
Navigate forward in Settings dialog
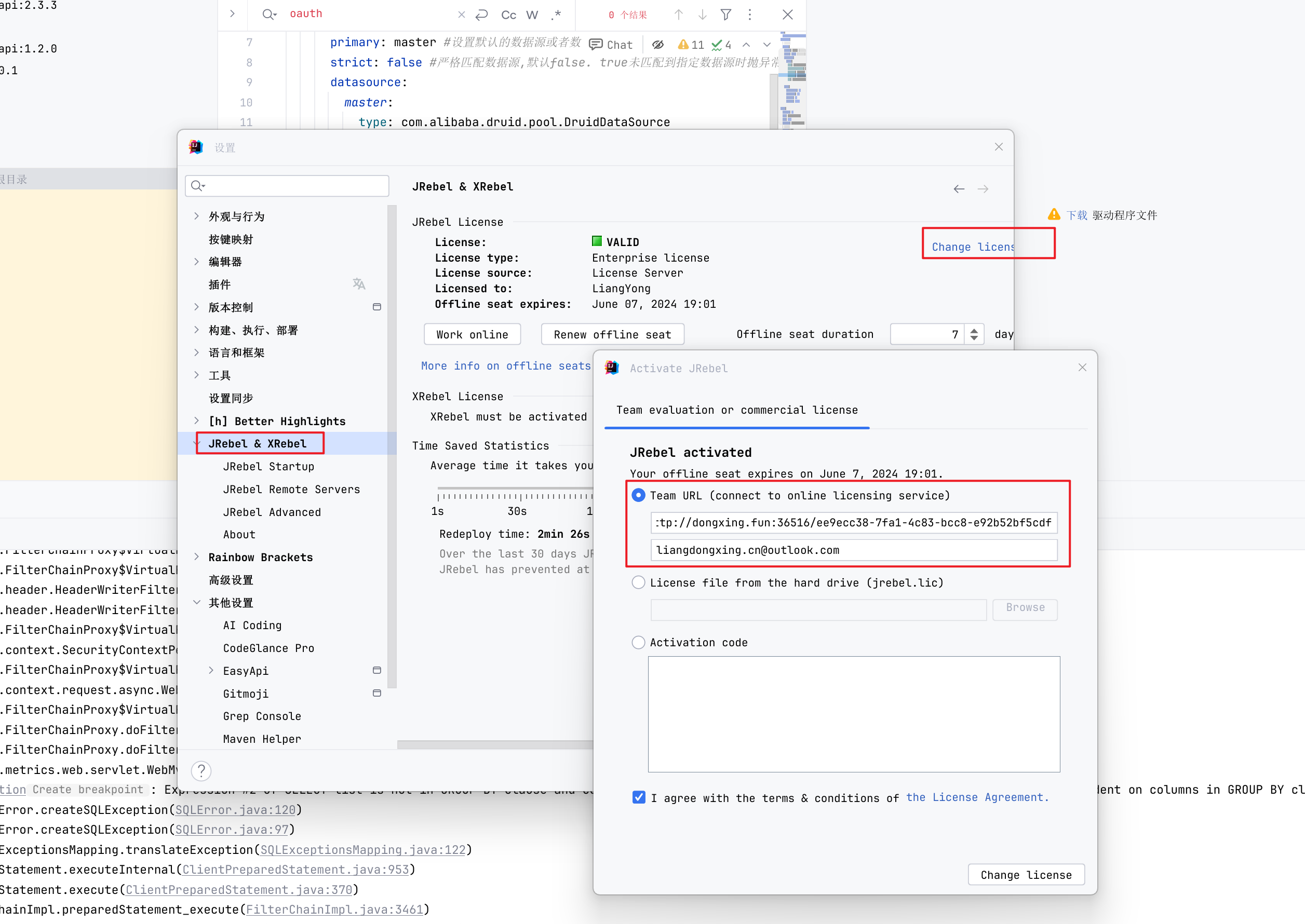click(983, 189)
